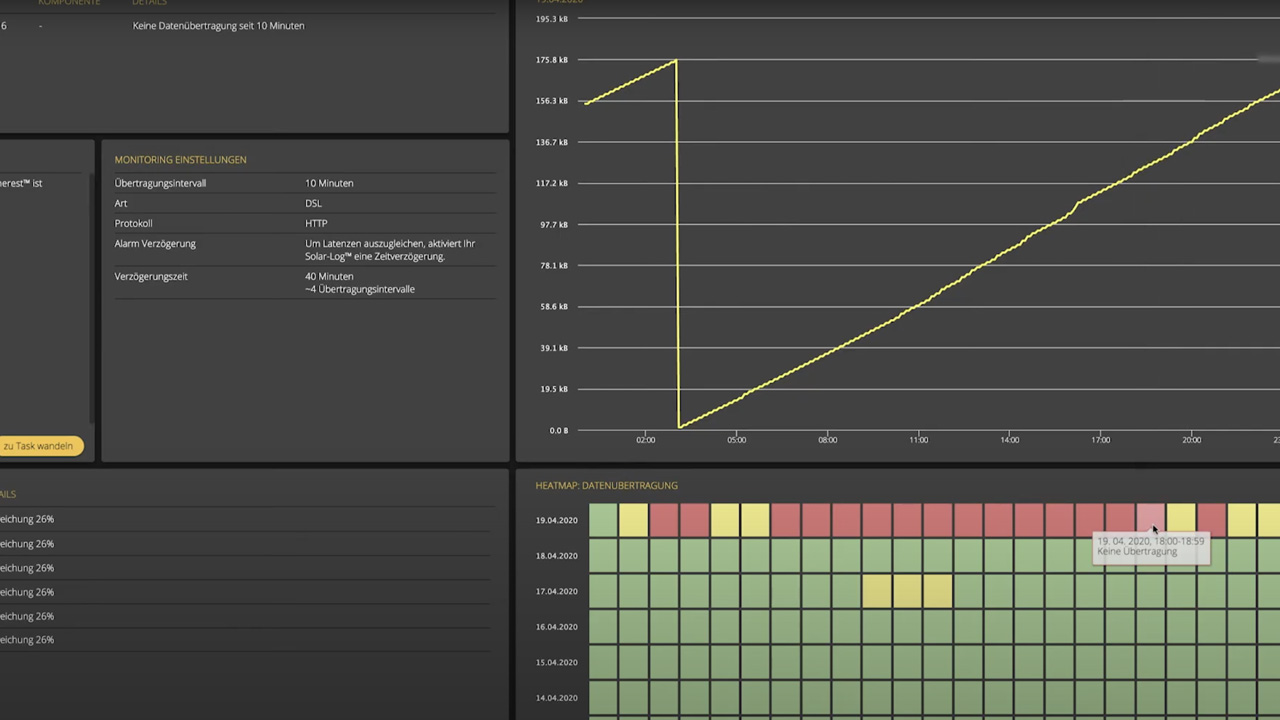Click the '~4 Übertragungsintervalle' text
Viewport: 1280px width, 720px height.
coord(360,289)
